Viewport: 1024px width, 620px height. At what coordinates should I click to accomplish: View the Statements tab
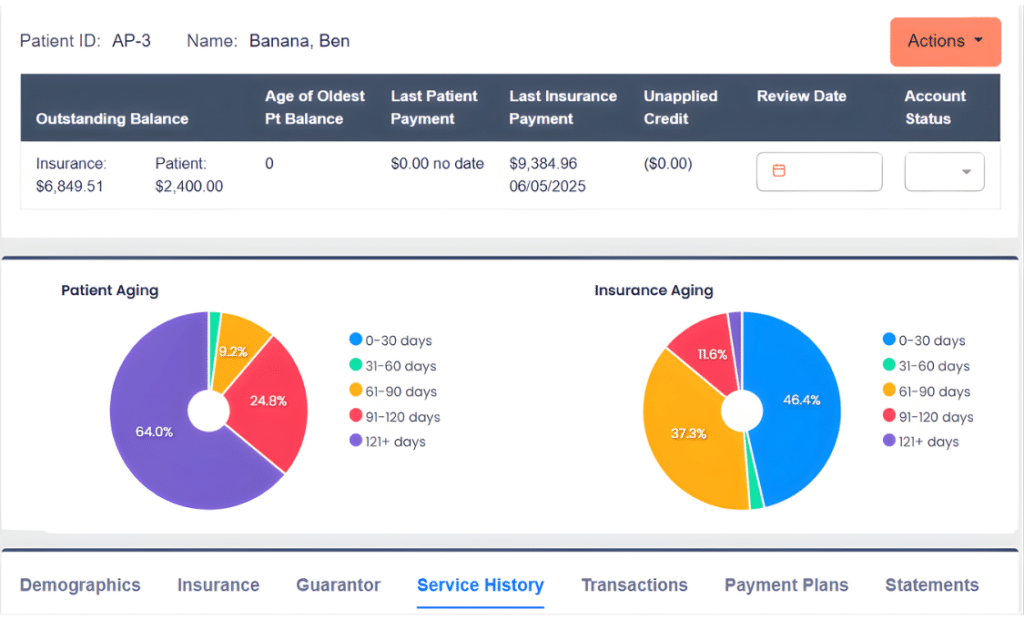pyautogui.click(x=931, y=585)
